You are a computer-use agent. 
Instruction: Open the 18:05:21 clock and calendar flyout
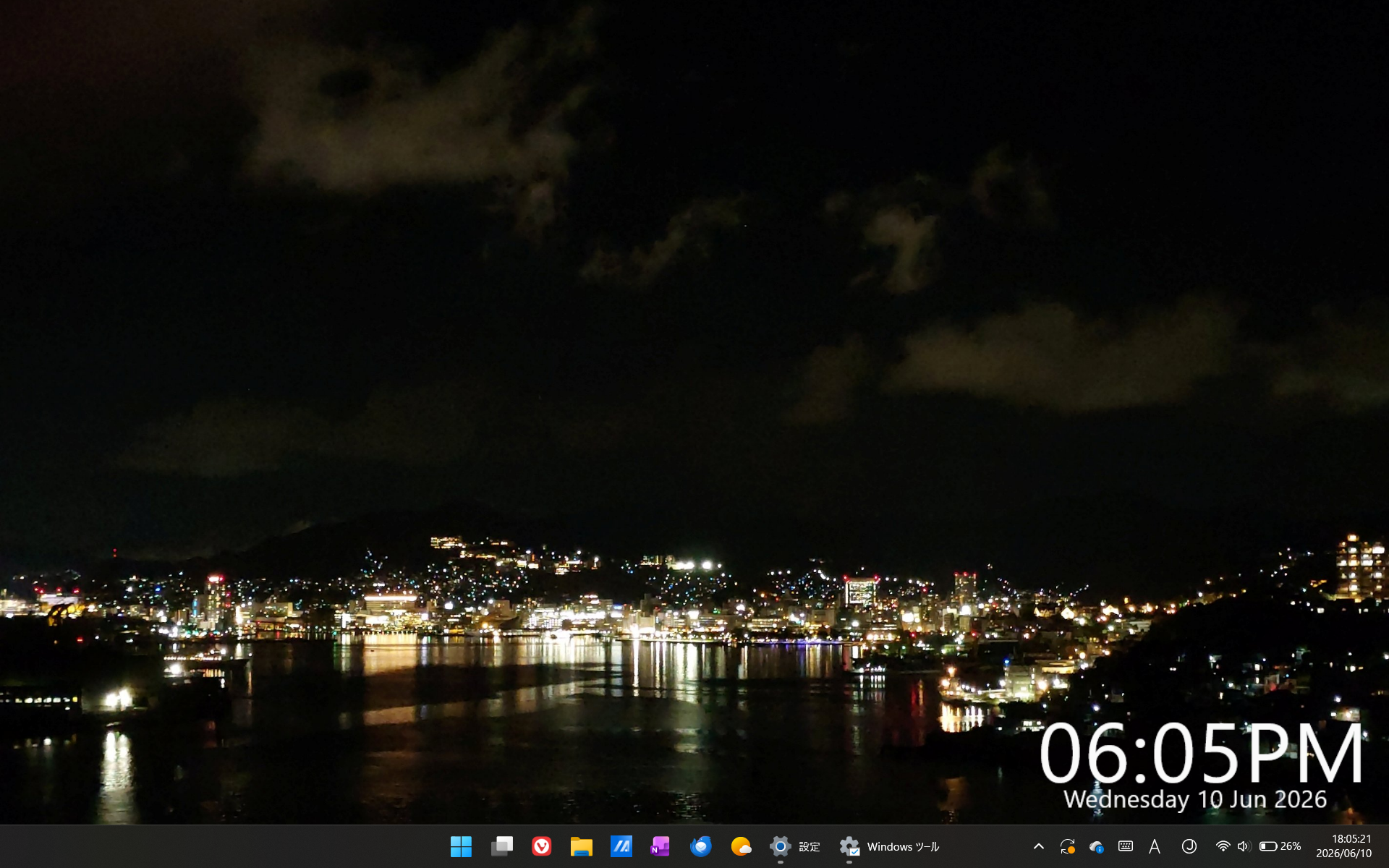coord(1343,846)
